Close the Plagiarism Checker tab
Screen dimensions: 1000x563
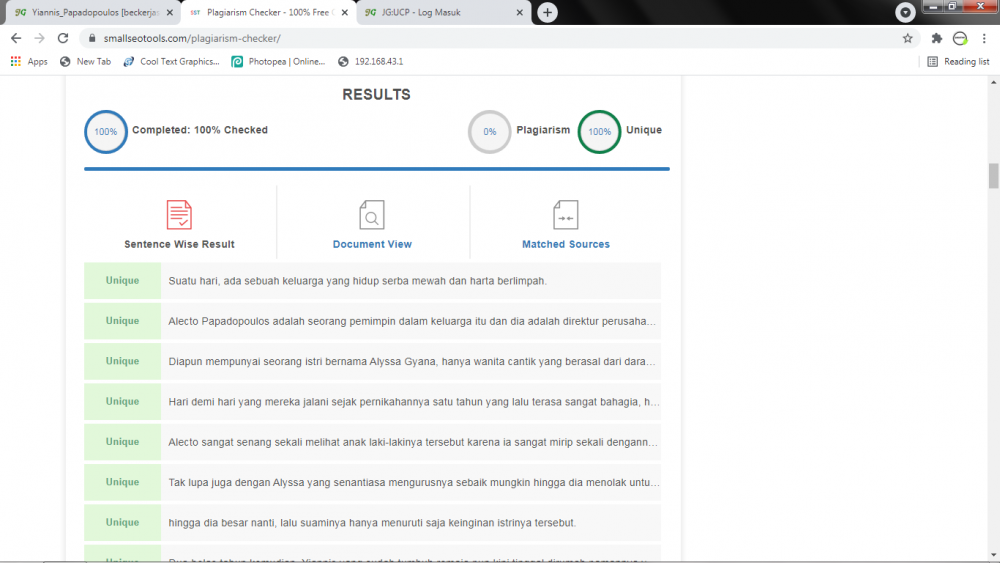coord(345,12)
